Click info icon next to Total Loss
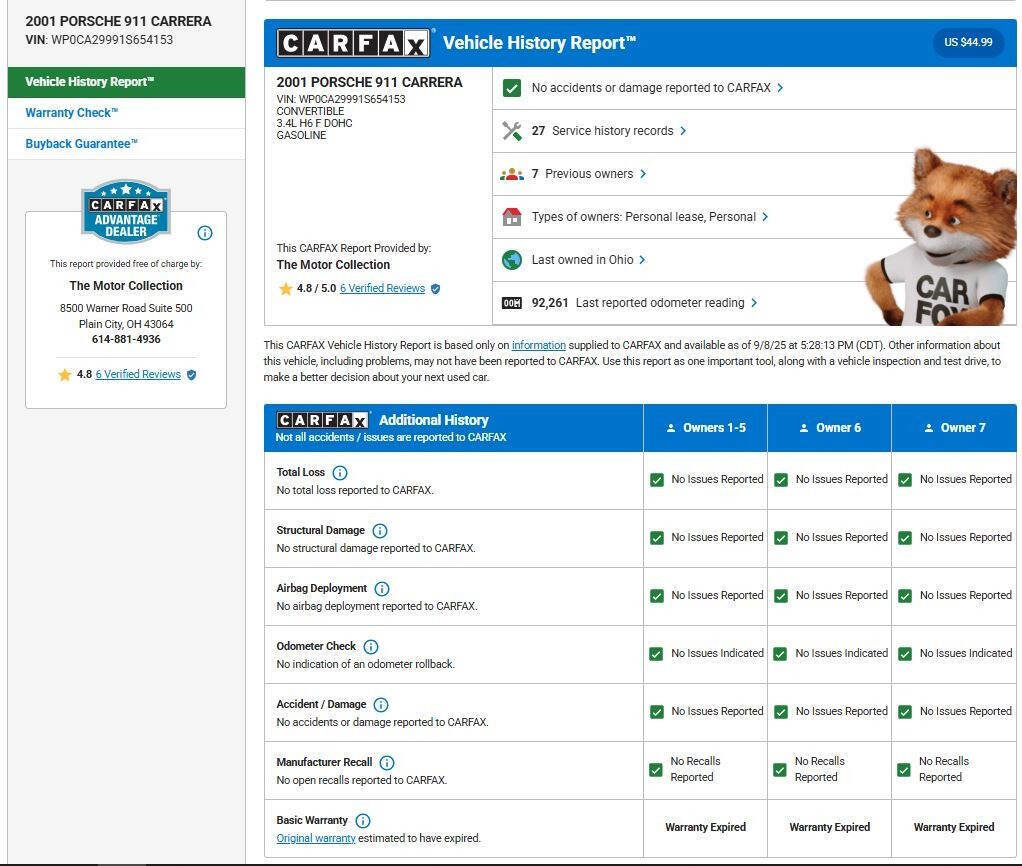Viewport: 1022px width, 866px height. point(340,473)
